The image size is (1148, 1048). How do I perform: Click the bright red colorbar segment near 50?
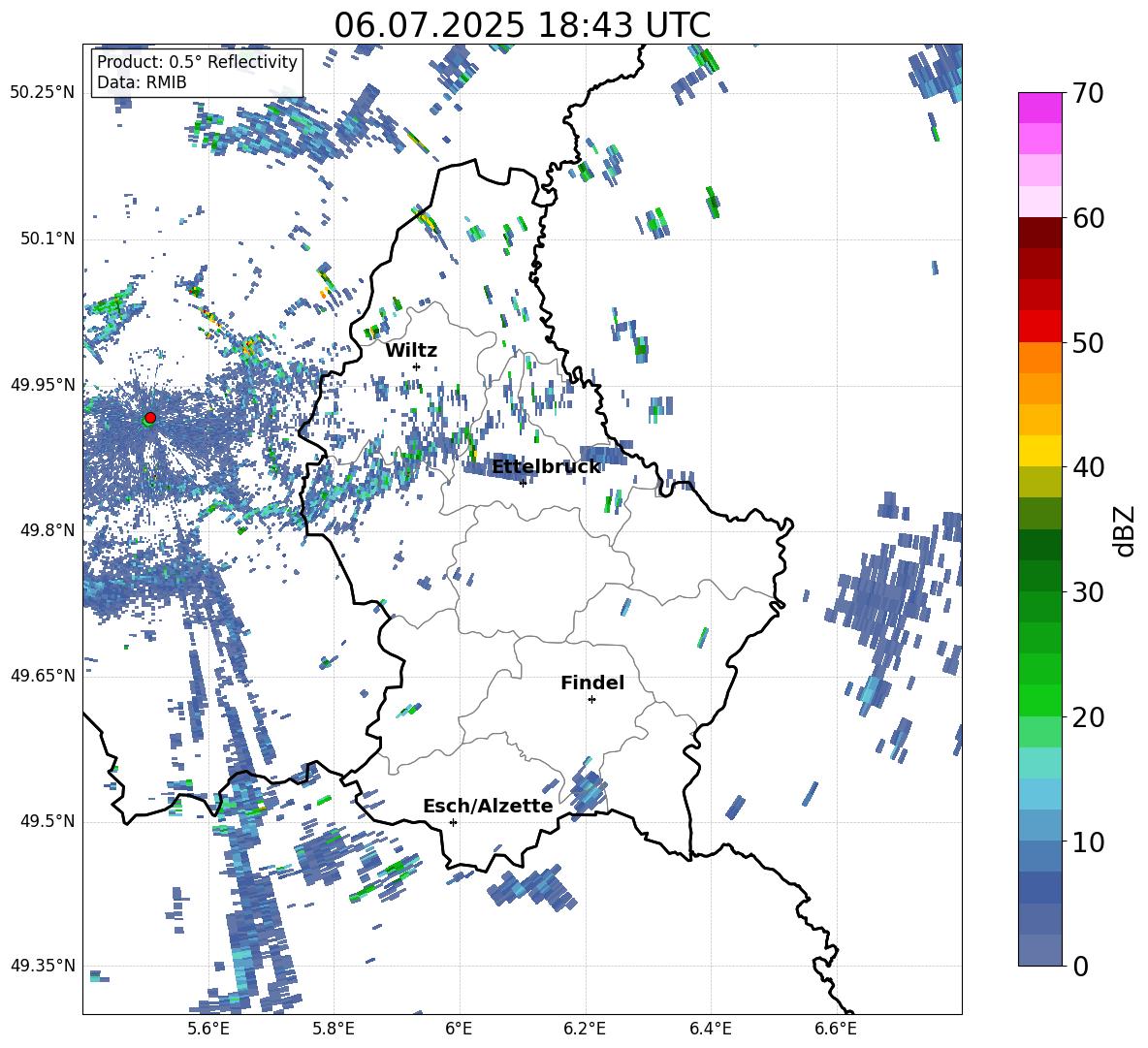(x=1039, y=327)
